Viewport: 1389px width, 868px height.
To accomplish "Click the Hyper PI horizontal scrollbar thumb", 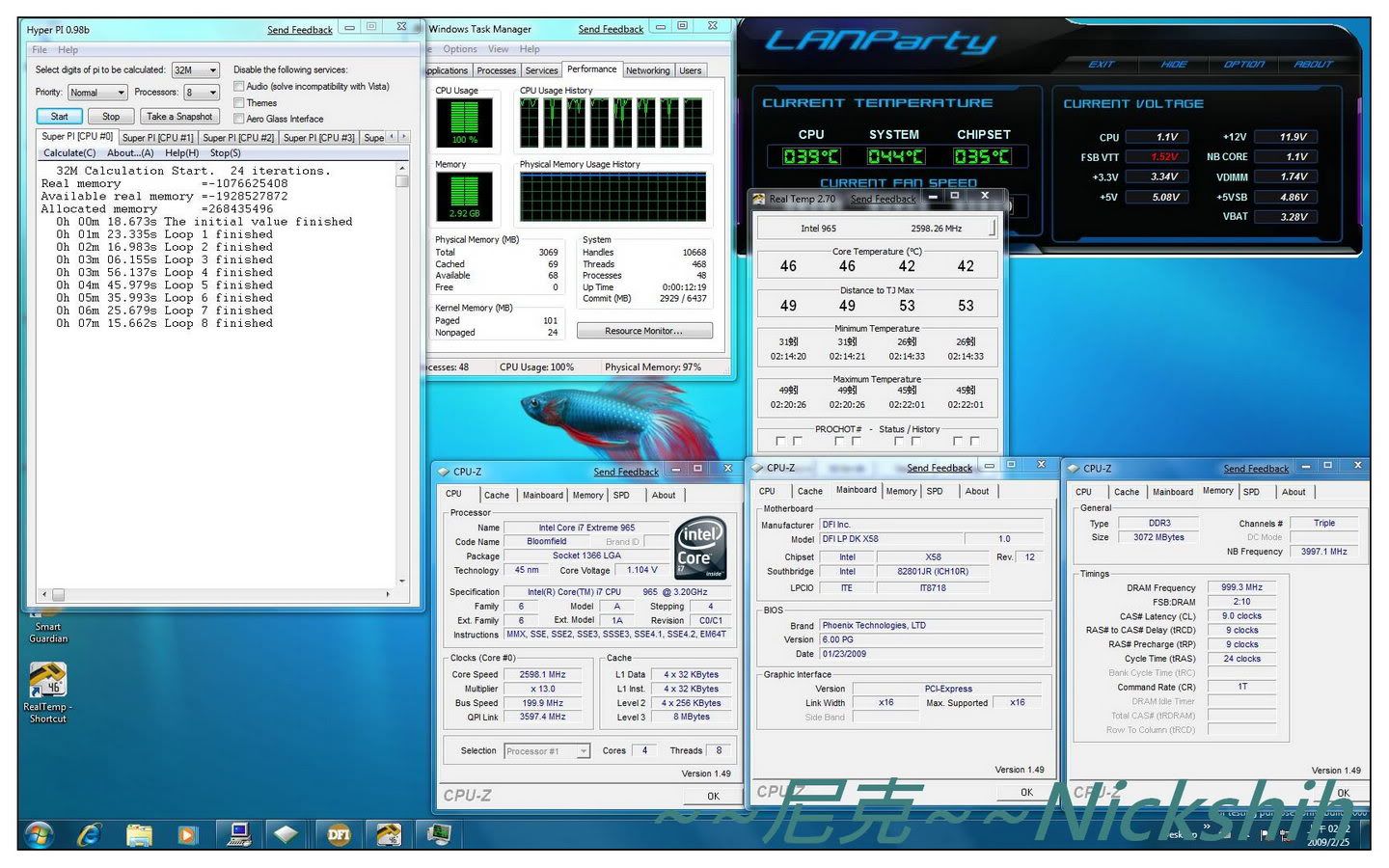I will [x=58, y=595].
